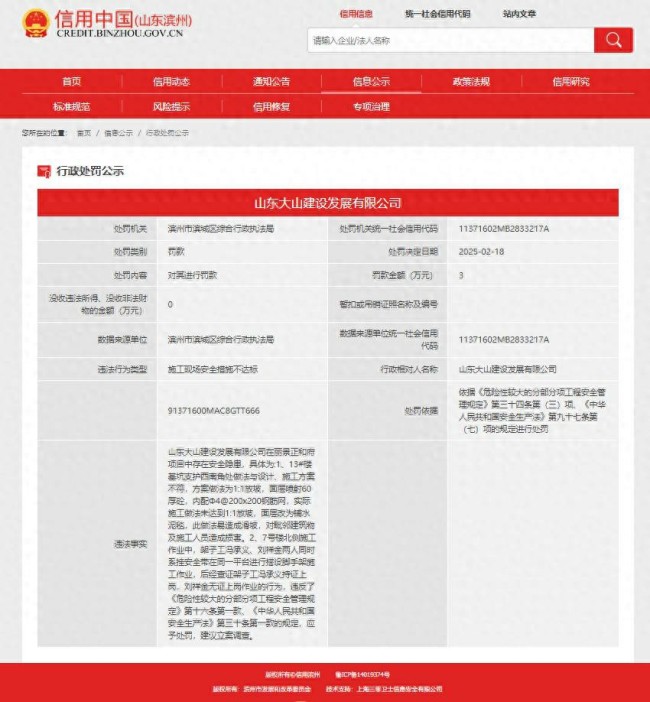
Task: Click the 处罚内容 value 对其进行罚款
Action: click(x=192, y=275)
